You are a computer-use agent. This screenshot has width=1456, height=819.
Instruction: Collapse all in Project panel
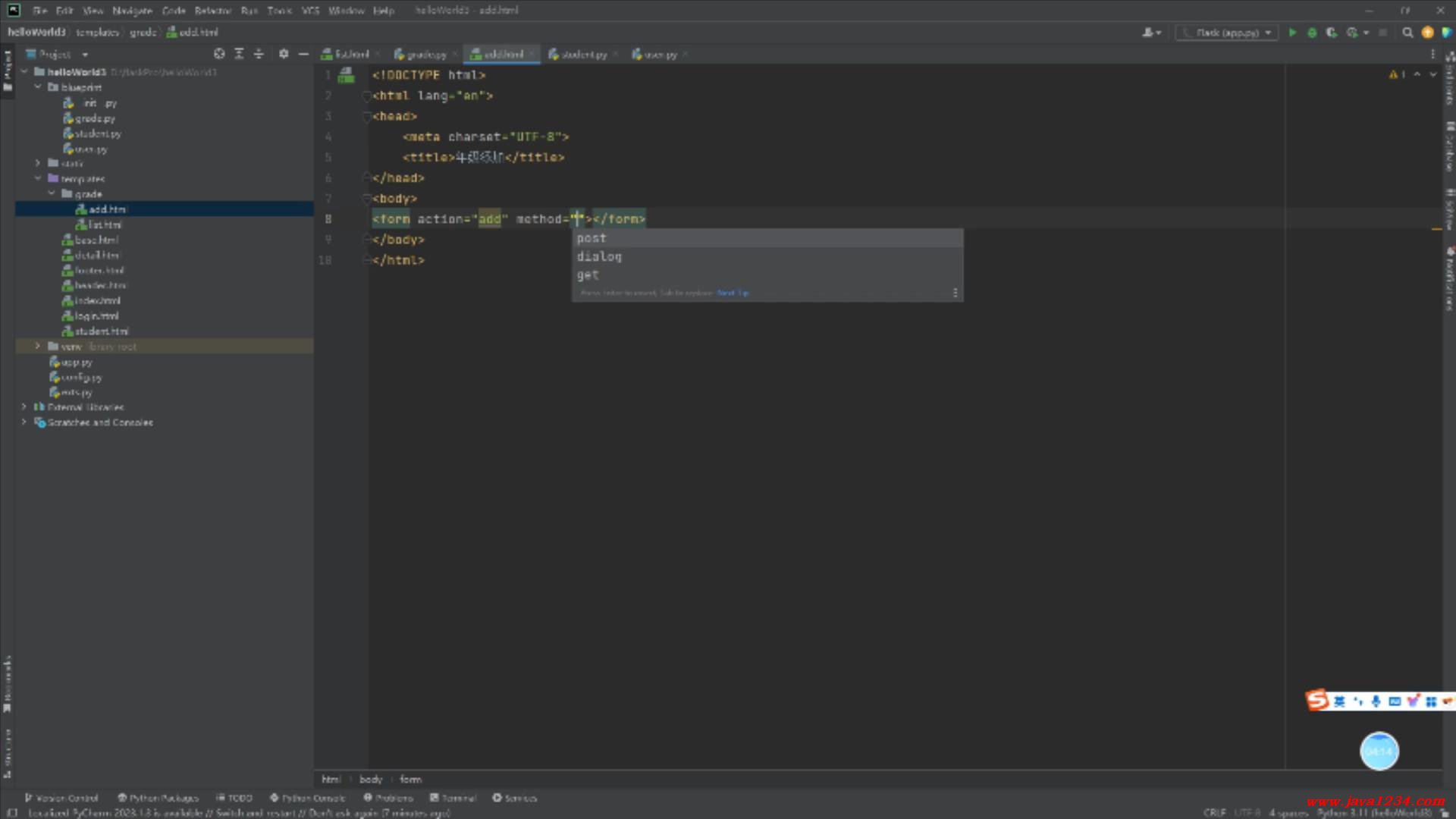pos(259,54)
